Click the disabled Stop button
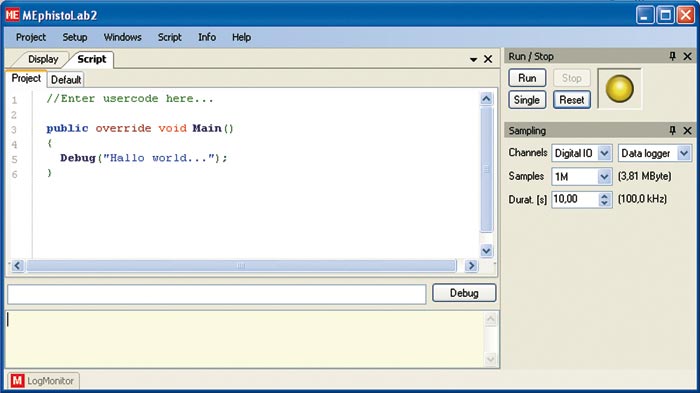The image size is (700, 393). [x=571, y=78]
